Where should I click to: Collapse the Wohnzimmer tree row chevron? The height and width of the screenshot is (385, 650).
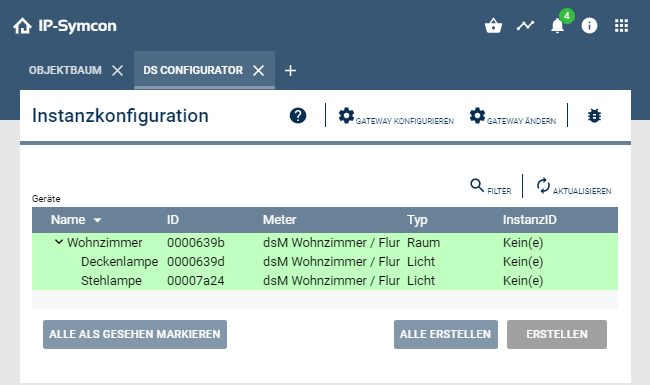click(59, 242)
